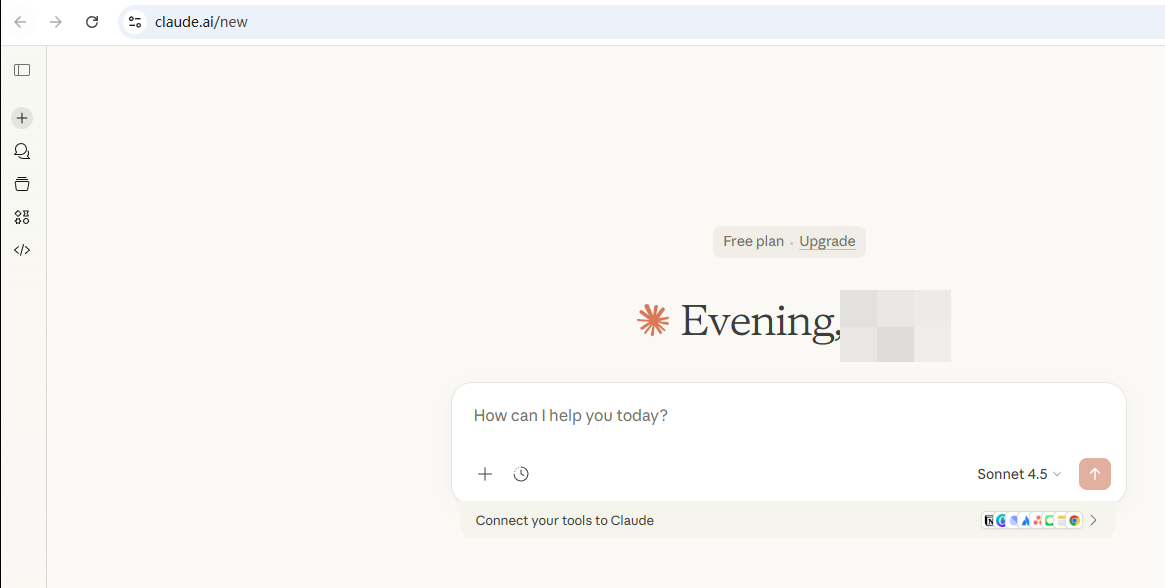The height and width of the screenshot is (588, 1165).
Task: Click the orange Claude spark logo
Action: point(653,320)
